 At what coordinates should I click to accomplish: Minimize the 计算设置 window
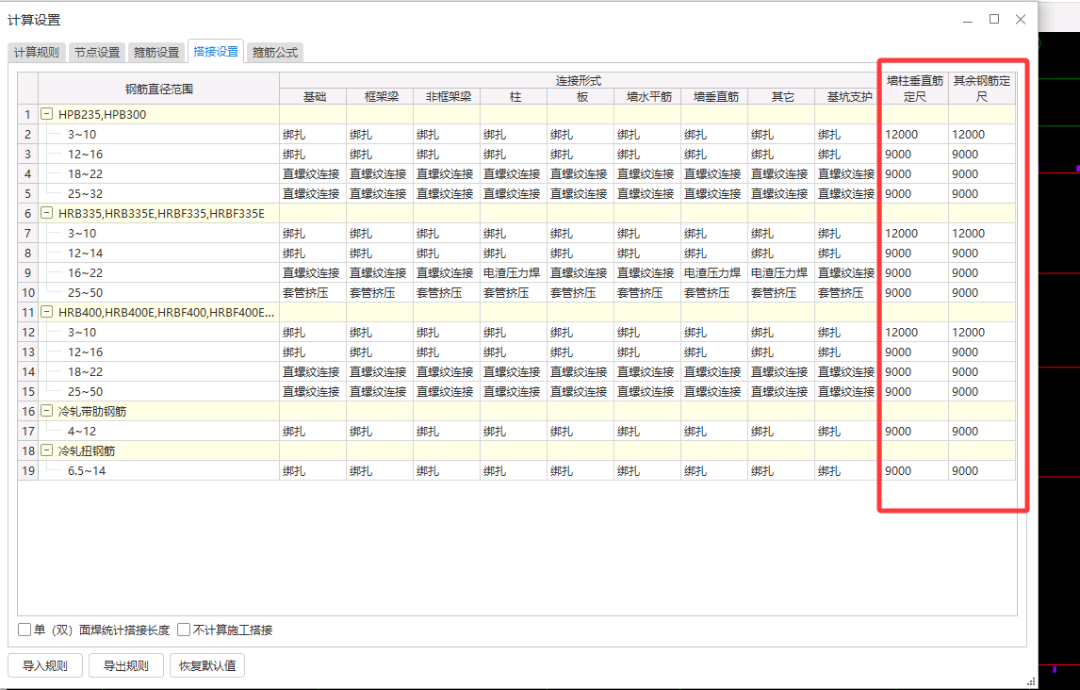968,20
